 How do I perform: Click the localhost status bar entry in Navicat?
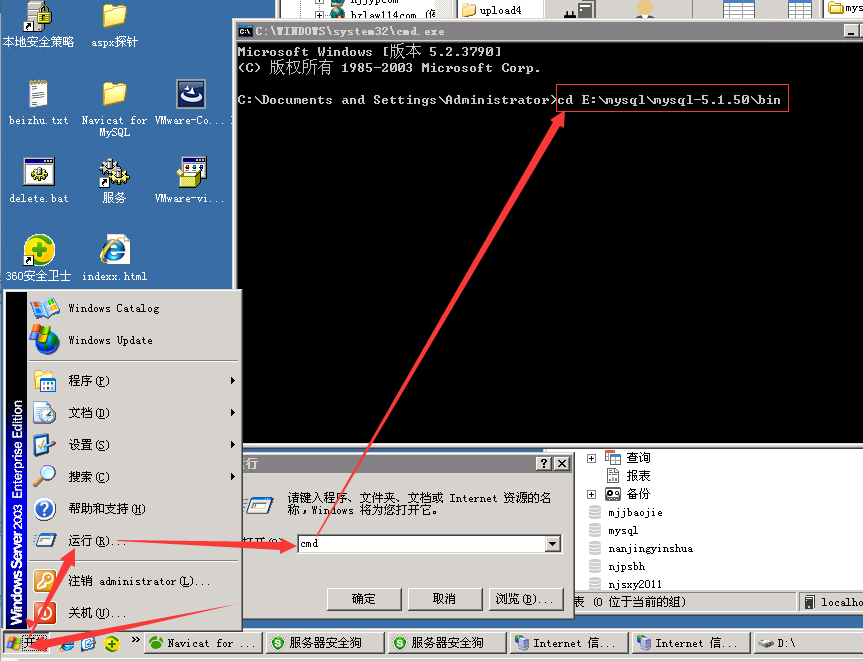(x=834, y=602)
